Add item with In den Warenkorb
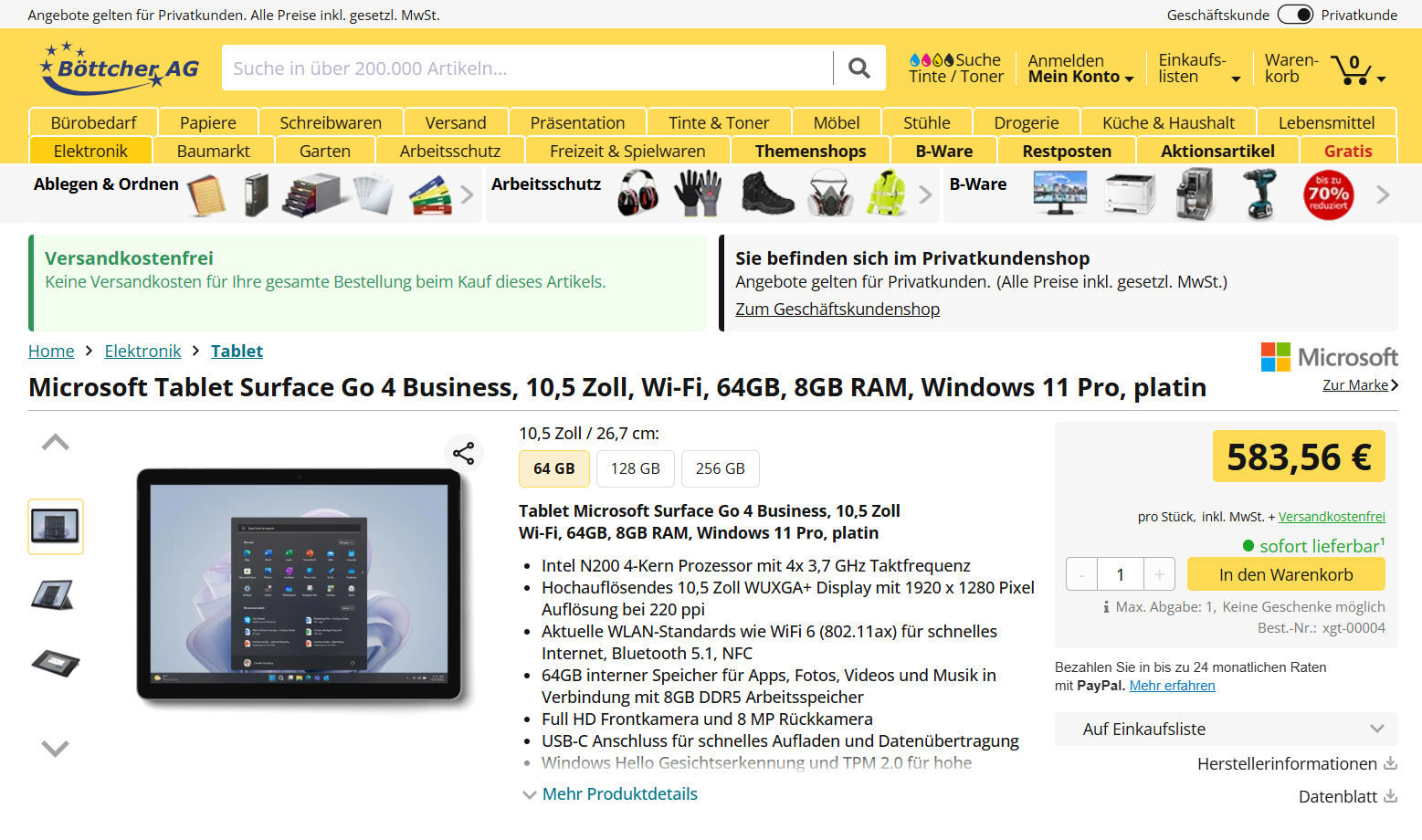This screenshot has height=840, width=1422. click(x=1286, y=574)
